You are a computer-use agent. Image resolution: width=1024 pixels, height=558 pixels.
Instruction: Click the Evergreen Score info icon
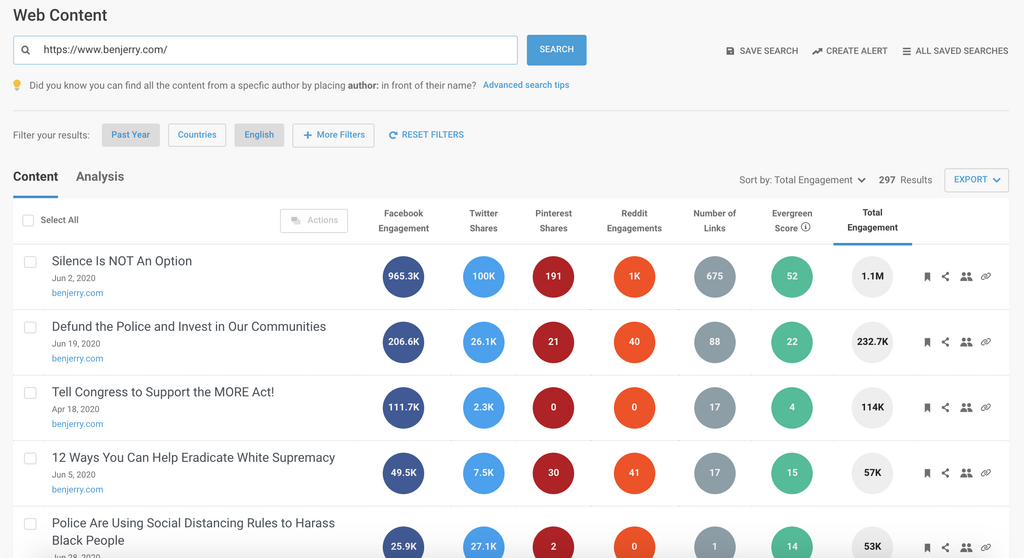click(806, 228)
